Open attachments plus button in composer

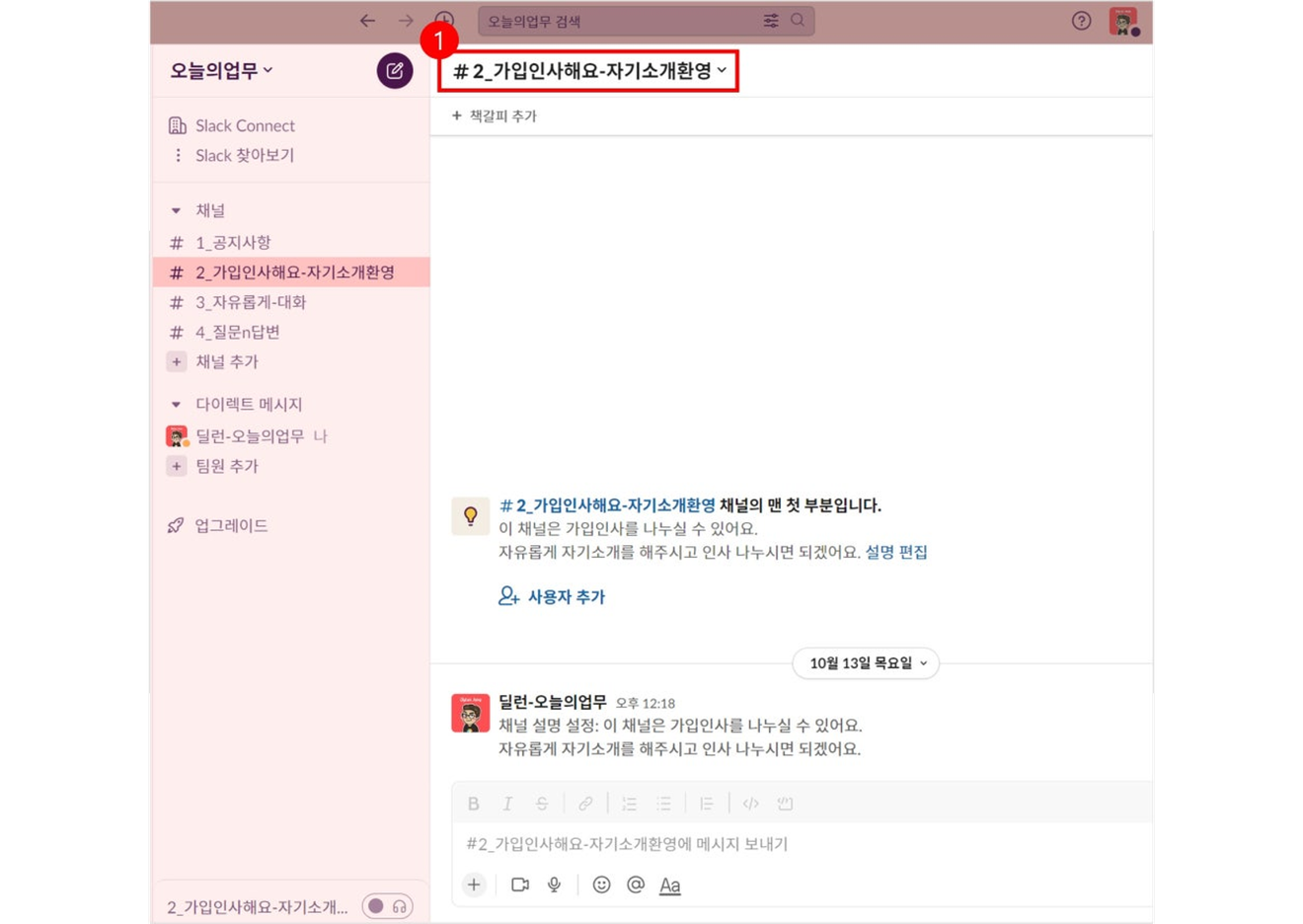tap(474, 885)
